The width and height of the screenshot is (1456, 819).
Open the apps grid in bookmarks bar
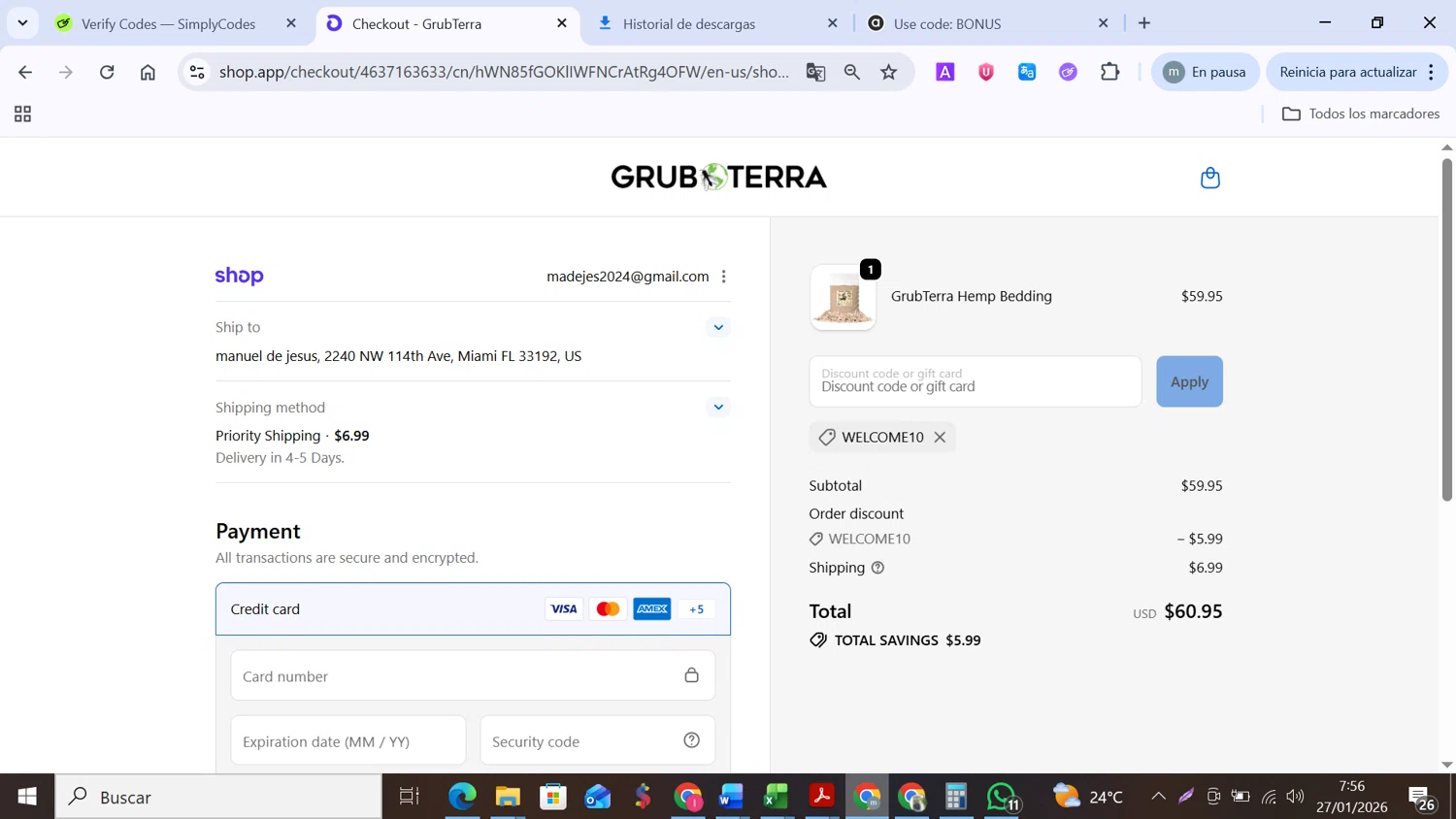point(22,115)
